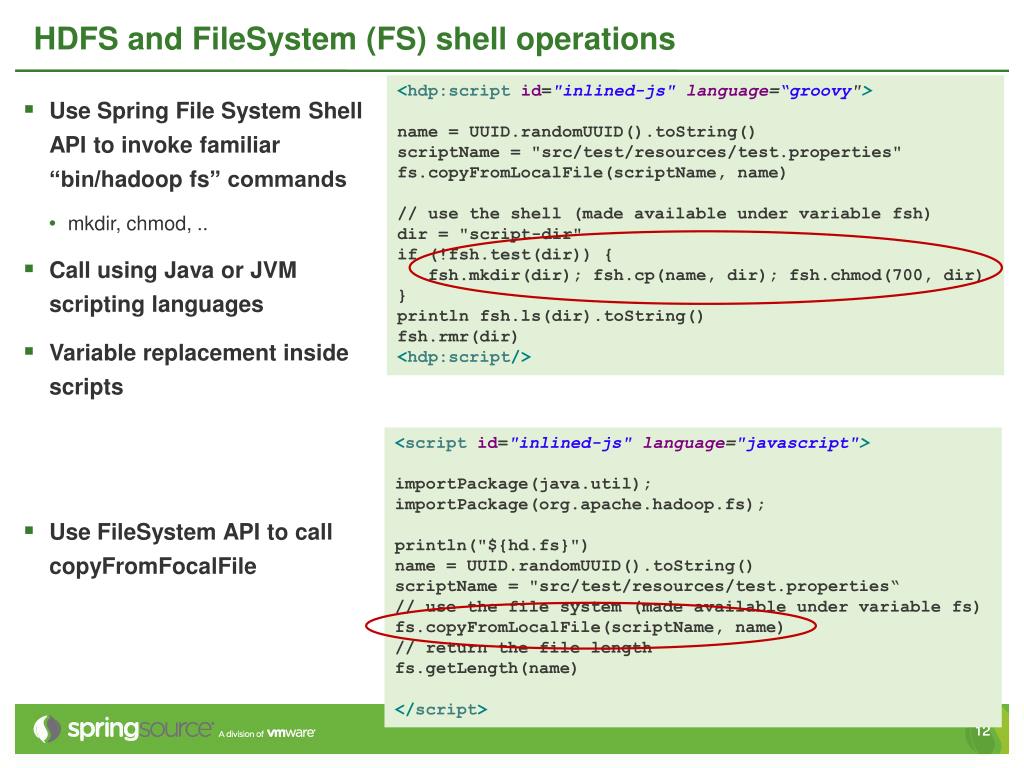Click the groovy 'name = UUID.randomUUID().toString()' line
This screenshot has height=768, width=1024.
[x=576, y=132]
